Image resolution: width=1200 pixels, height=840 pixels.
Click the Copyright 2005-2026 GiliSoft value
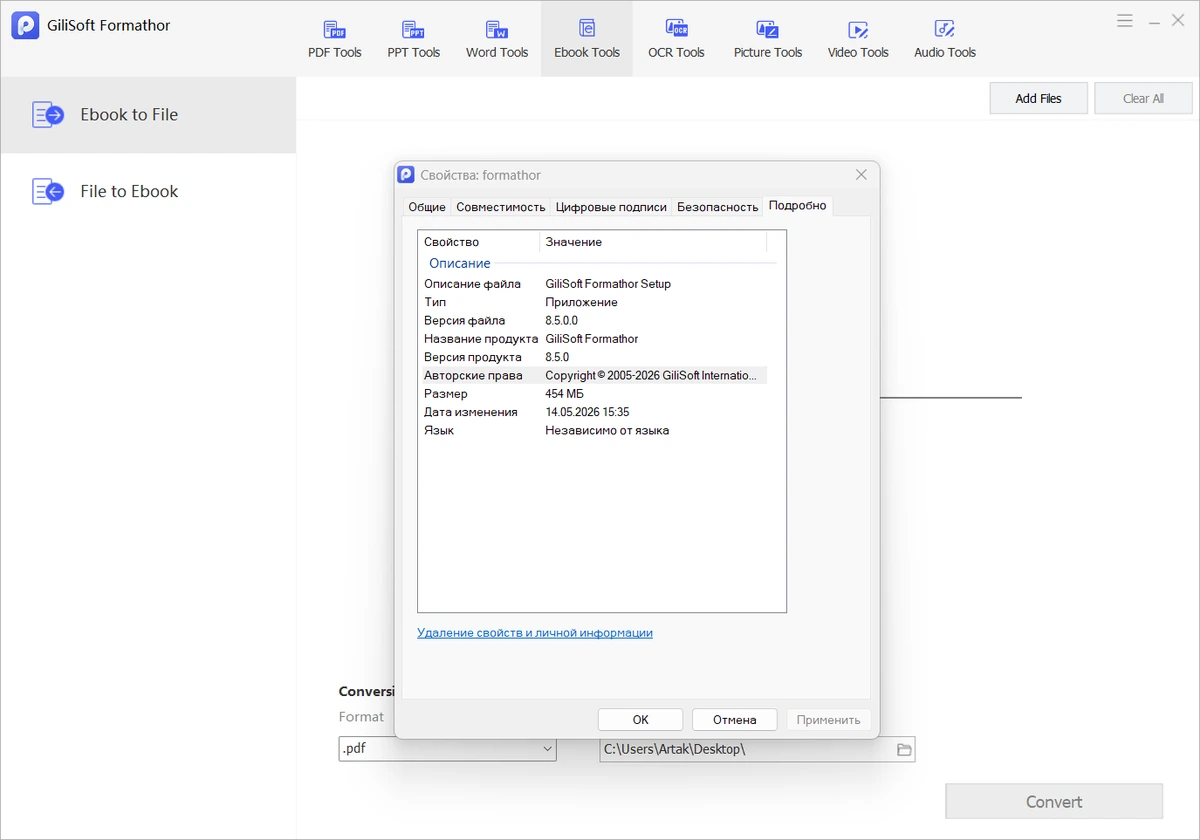pyautogui.click(x=651, y=376)
